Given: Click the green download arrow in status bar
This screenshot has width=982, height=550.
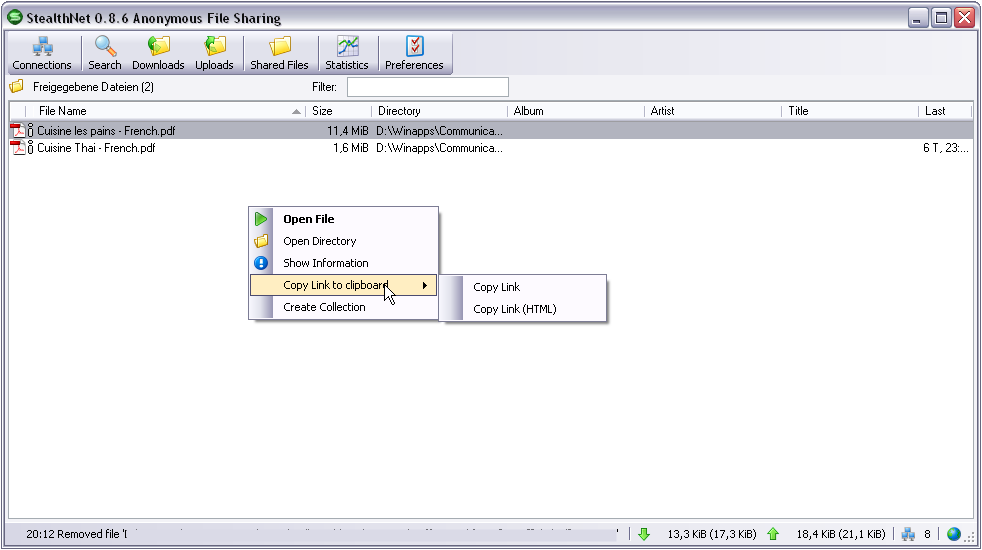Looking at the screenshot, I should (x=644, y=534).
